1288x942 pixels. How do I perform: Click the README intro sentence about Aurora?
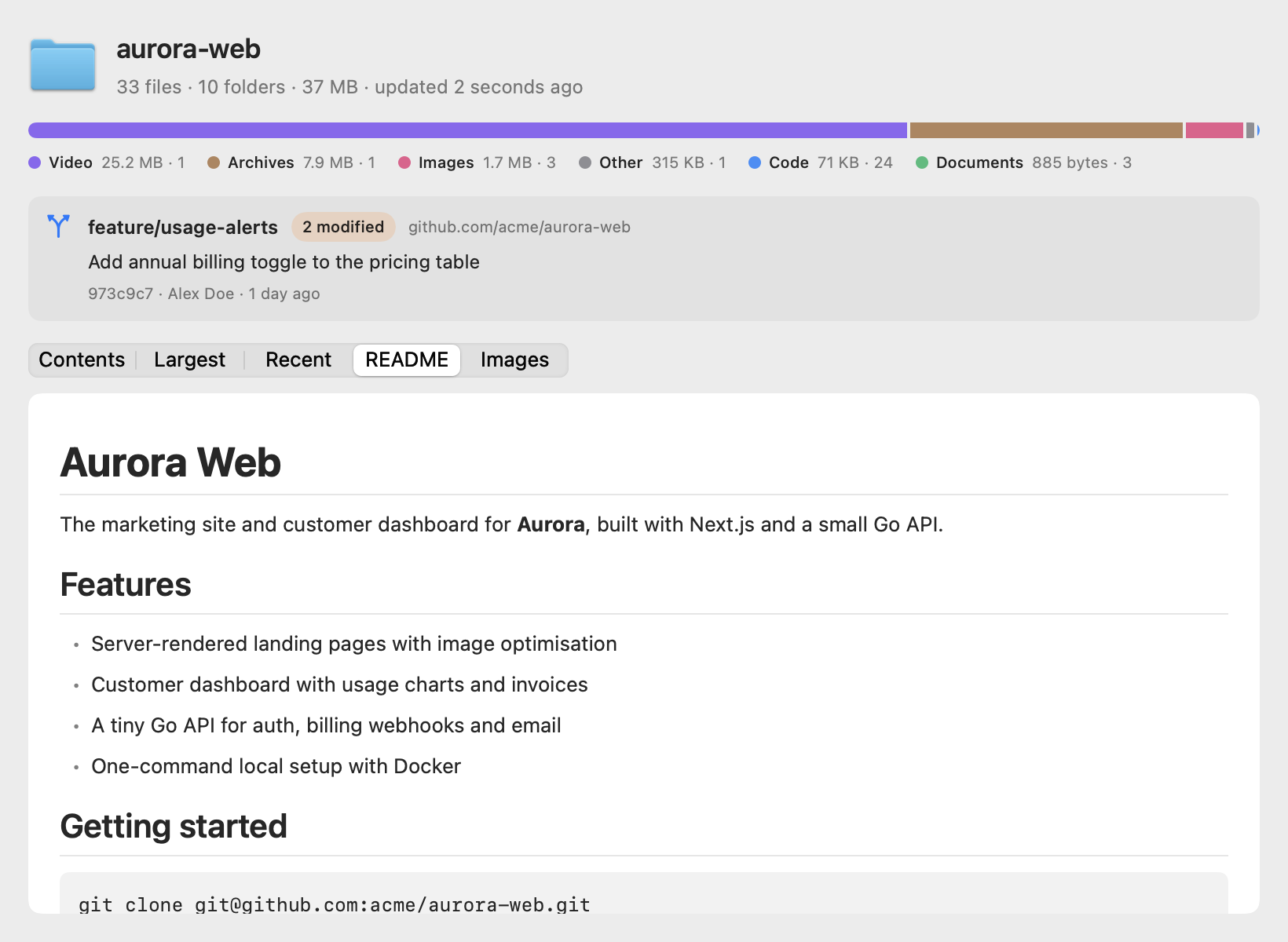502,524
